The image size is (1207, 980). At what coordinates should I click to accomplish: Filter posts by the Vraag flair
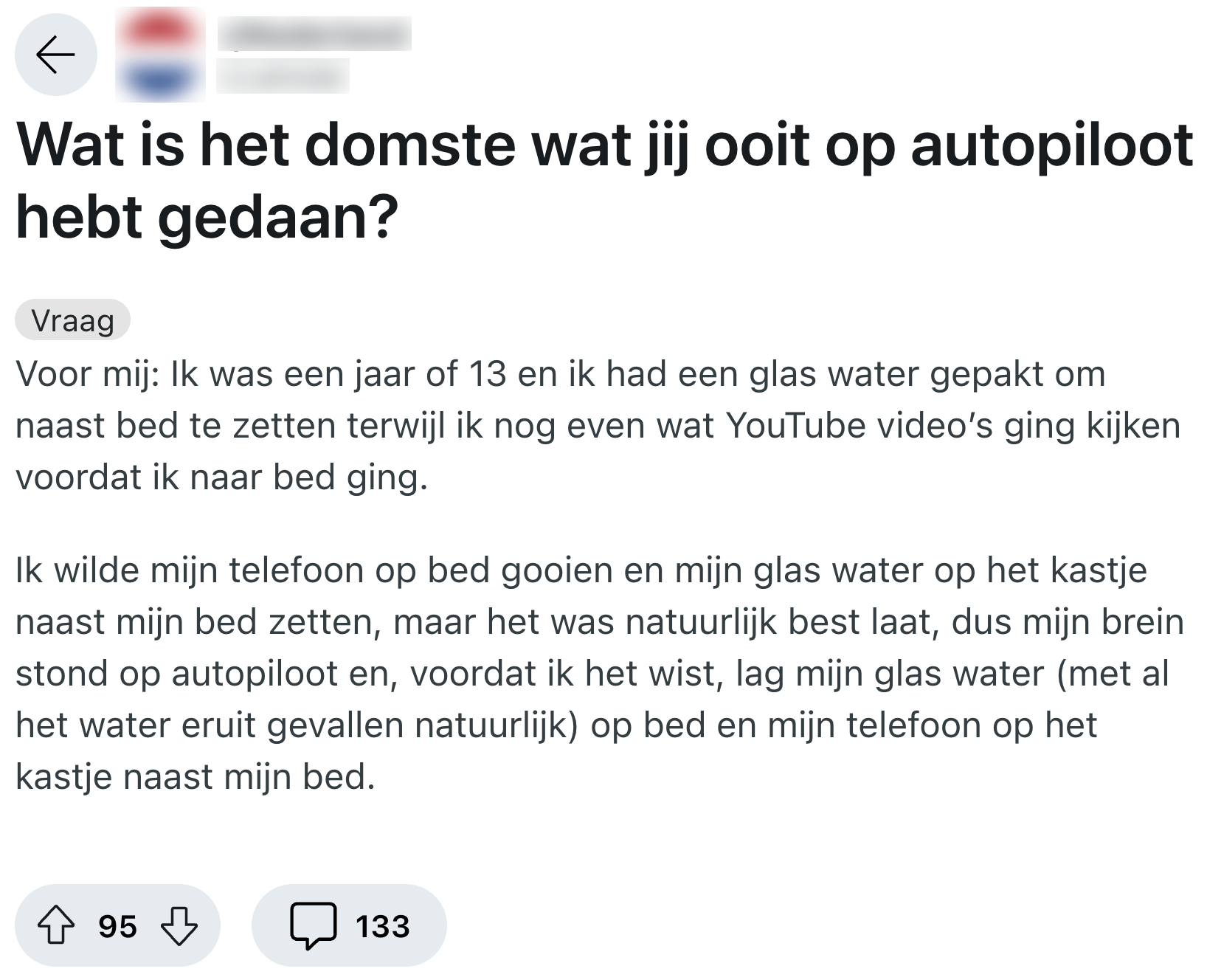[x=72, y=320]
